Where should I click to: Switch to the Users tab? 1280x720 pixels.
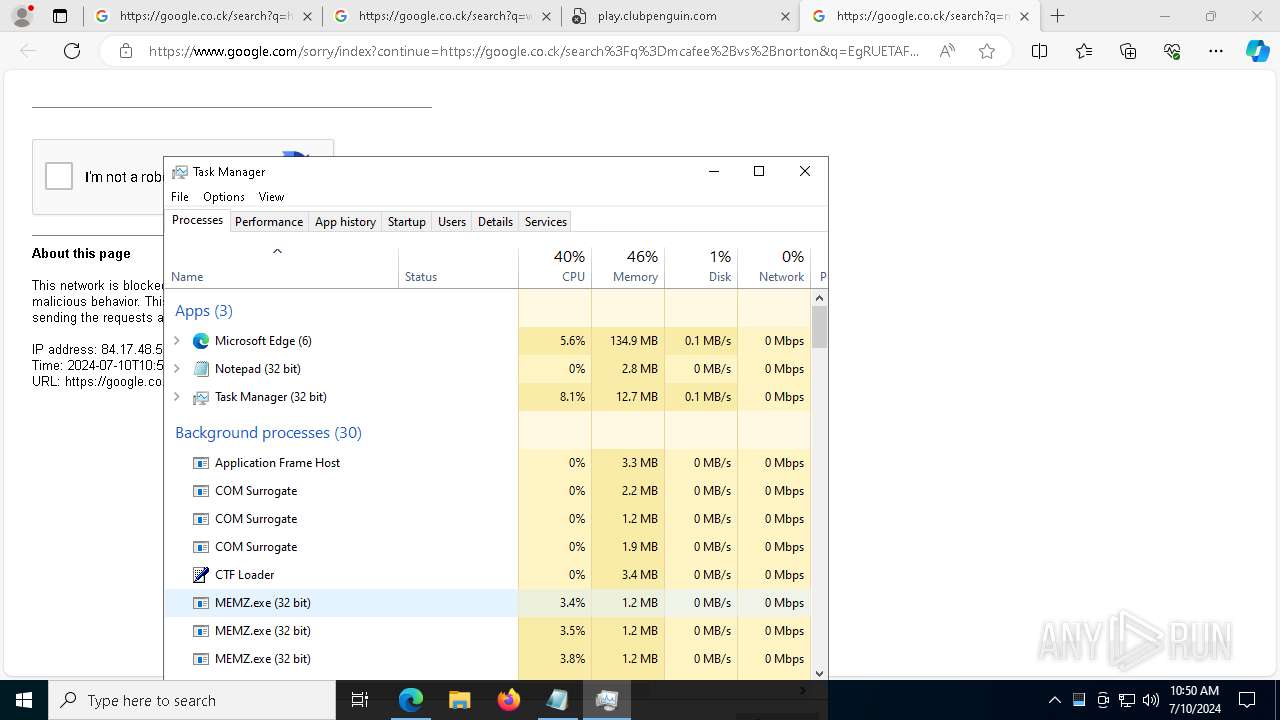[452, 222]
